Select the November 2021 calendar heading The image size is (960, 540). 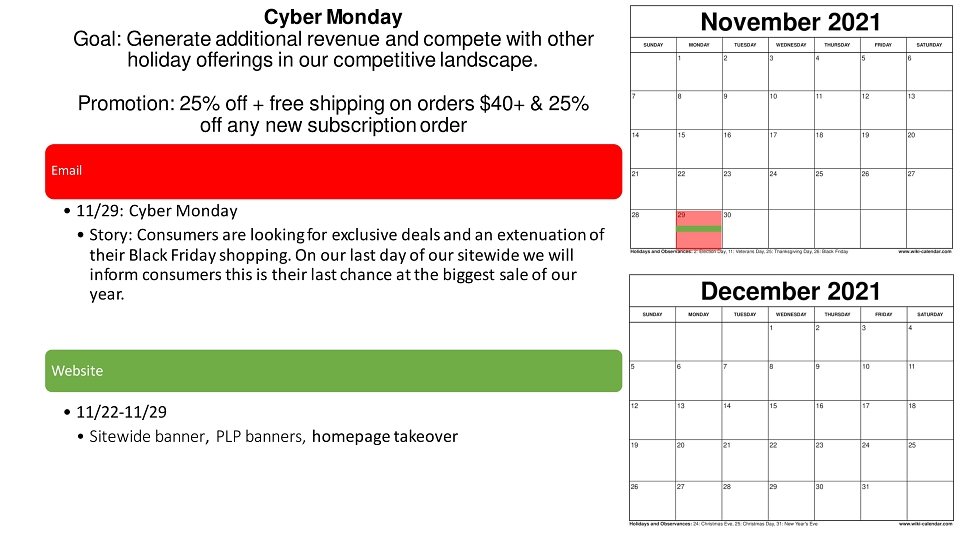click(x=790, y=22)
